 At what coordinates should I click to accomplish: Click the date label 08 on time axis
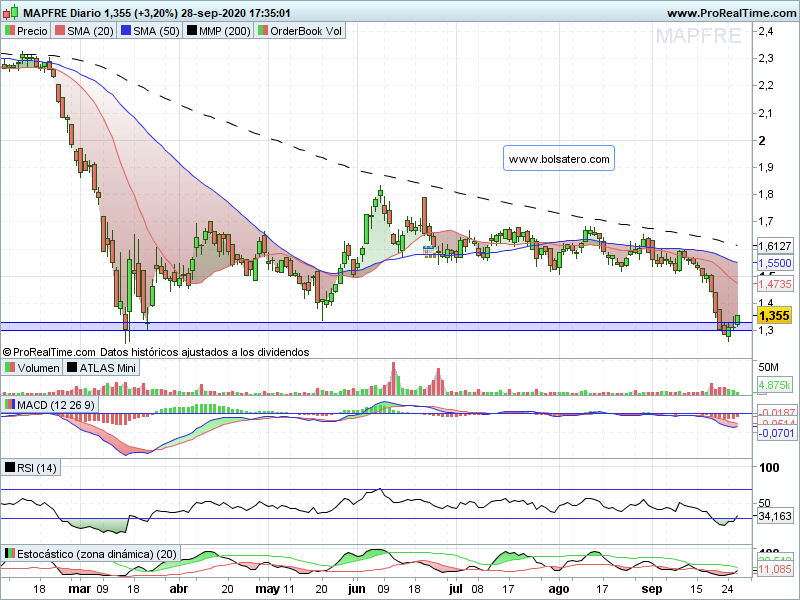point(477,589)
